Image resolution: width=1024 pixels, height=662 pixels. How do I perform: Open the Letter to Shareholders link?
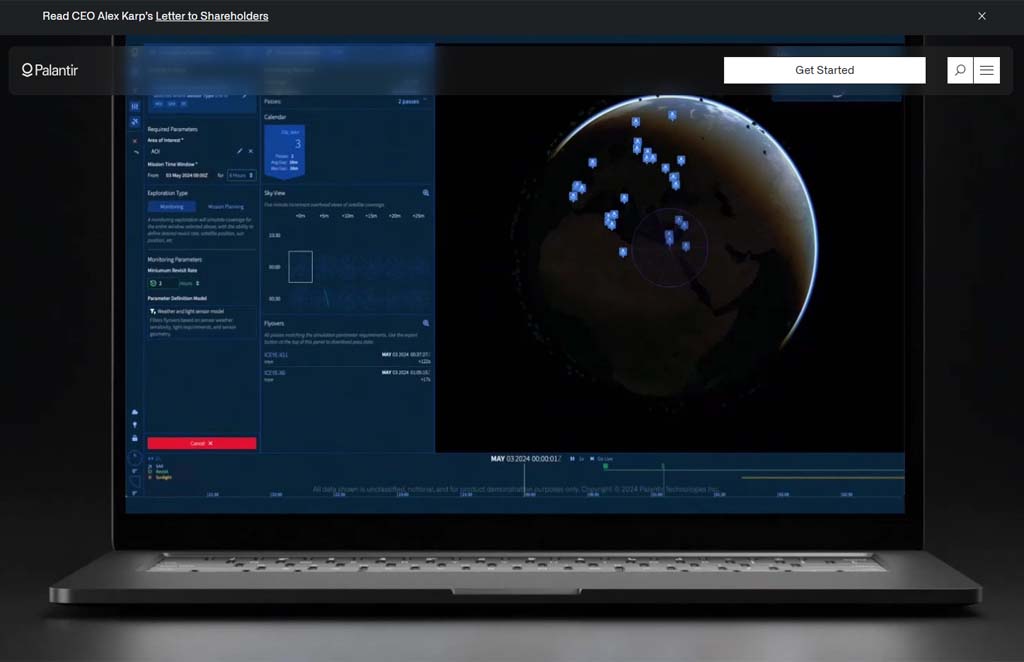click(212, 16)
